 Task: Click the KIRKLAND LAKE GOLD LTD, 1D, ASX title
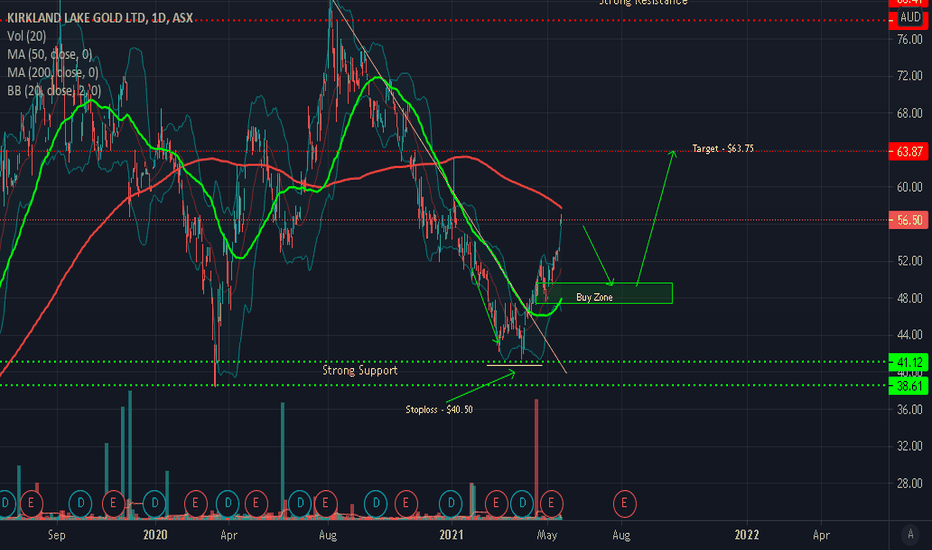point(100,18)
